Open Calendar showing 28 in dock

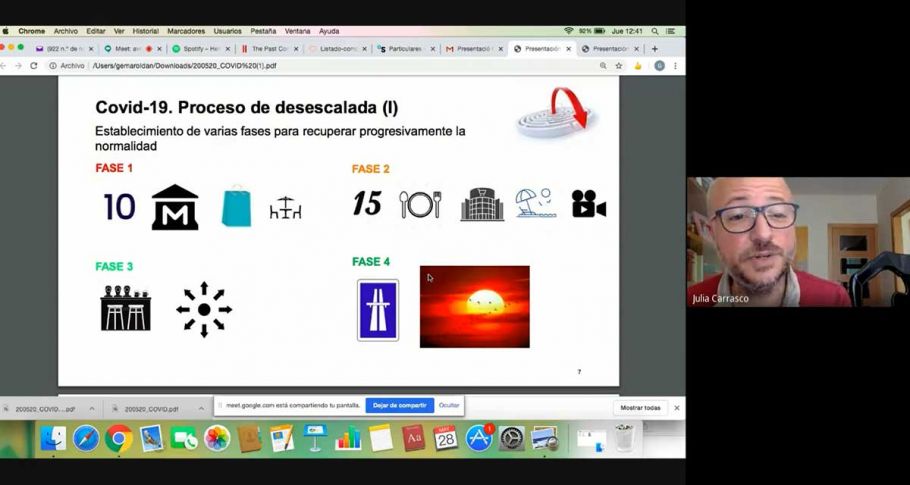coord(446,438)
